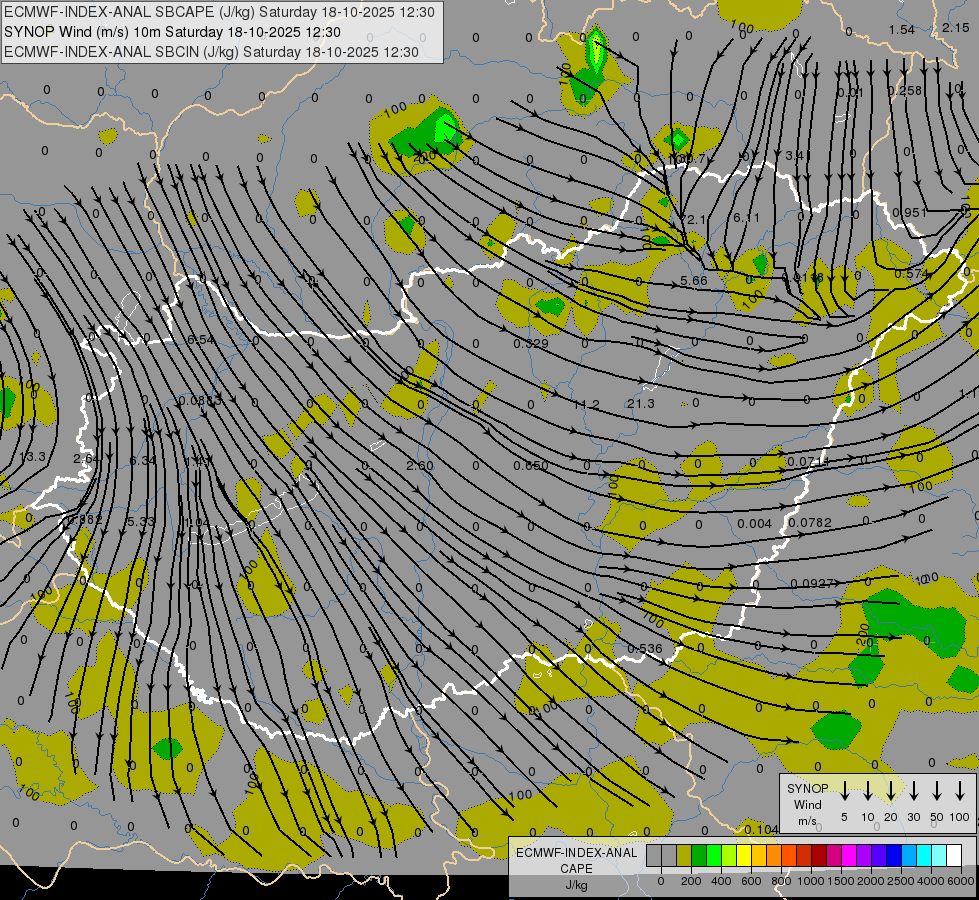Click the 1000 tick label on color bar

pos(811,881)
